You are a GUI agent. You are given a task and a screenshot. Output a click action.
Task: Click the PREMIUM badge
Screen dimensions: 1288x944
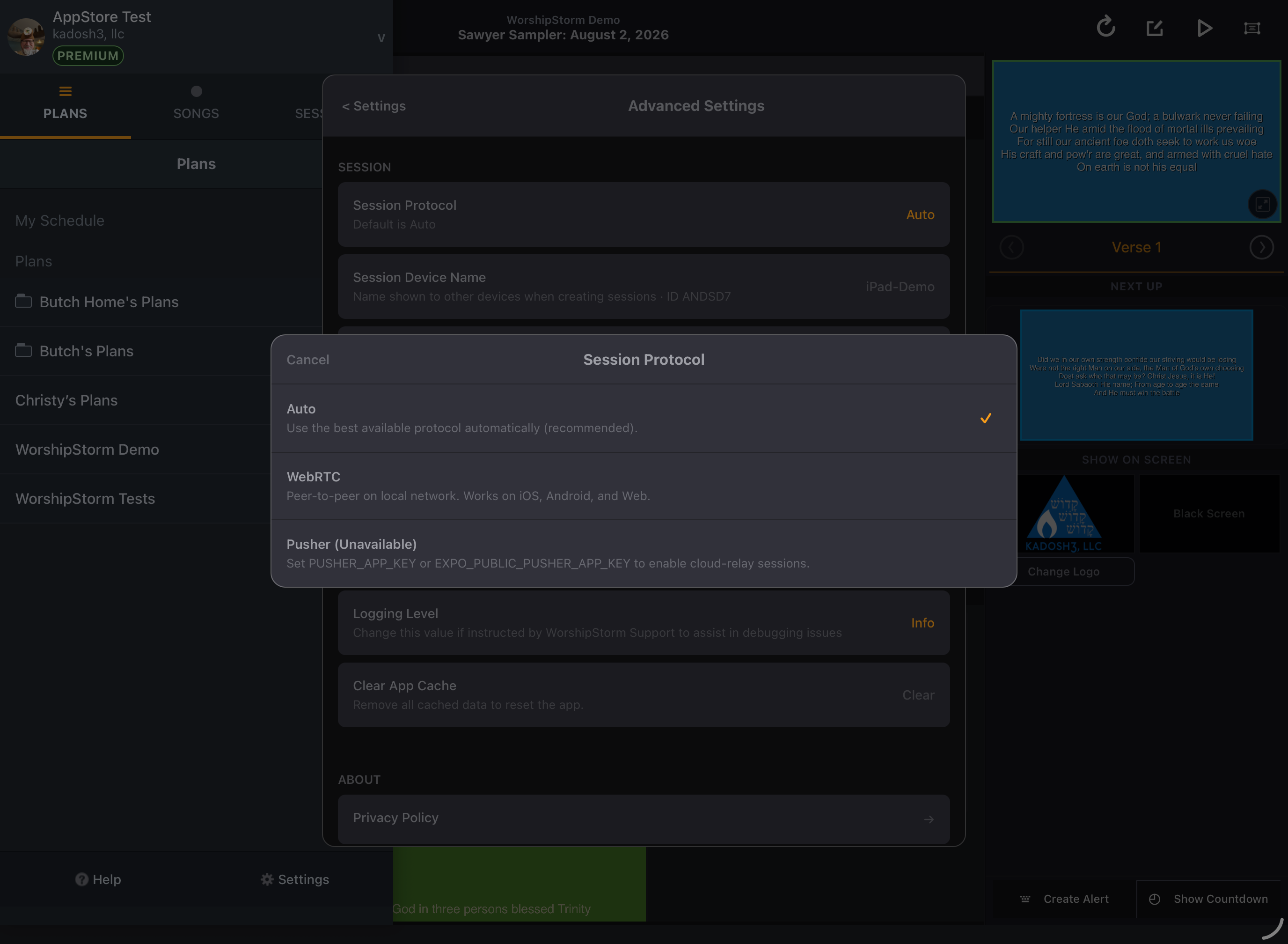88,55
